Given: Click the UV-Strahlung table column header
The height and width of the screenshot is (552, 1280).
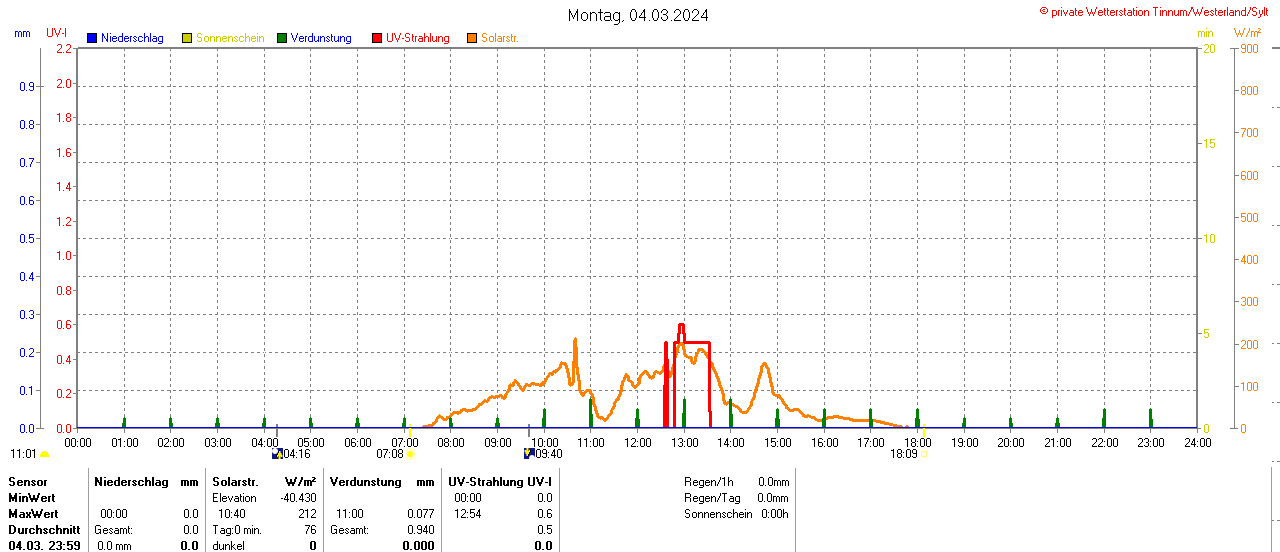Looking at the screenshot, I should [x=499, y=482].
